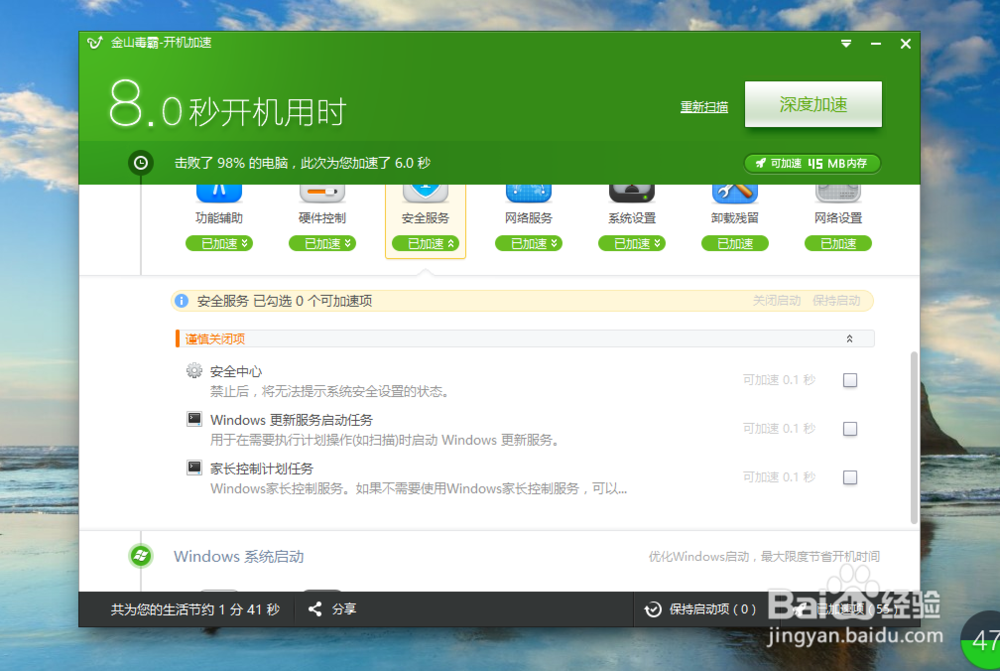Click the info icon in 安全服务 notice

pyautogui.click(x=182, y=300)
